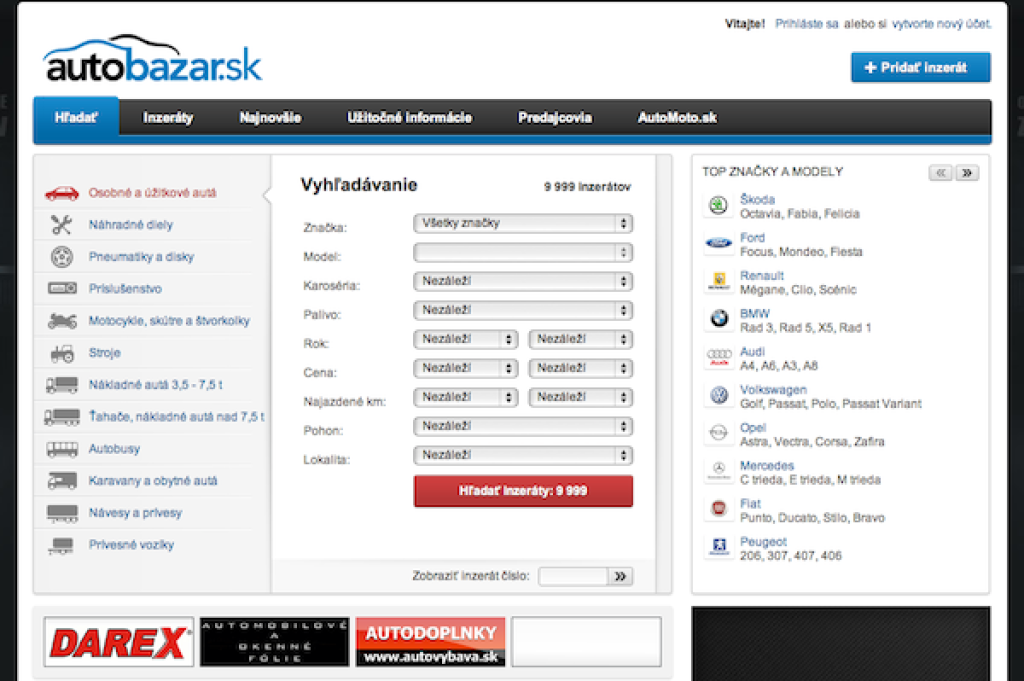
Task: Open the AutoMoto.sk tab
Action: click(677, 118)
